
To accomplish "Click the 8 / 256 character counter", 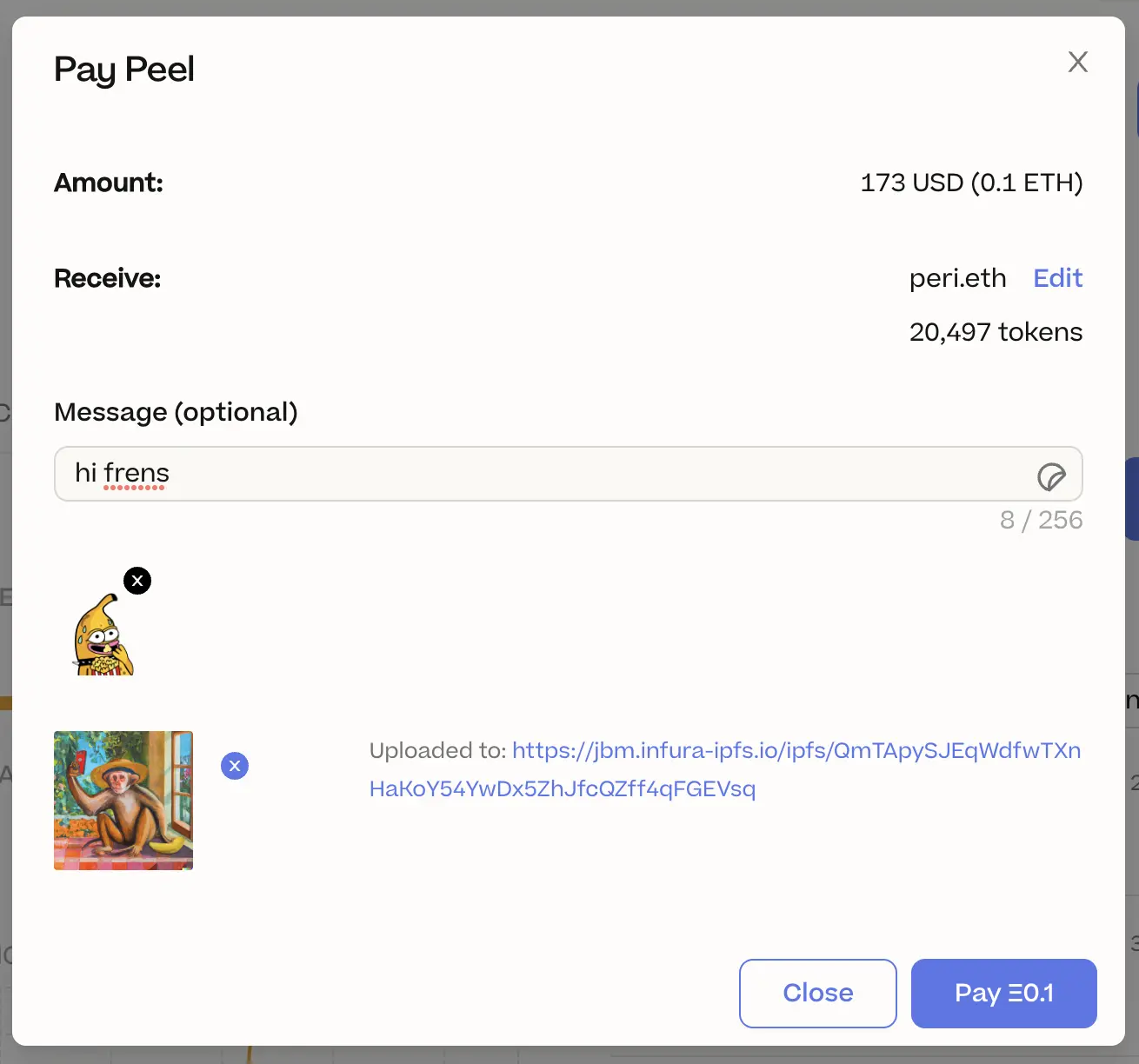I will [x=1041, y=520].
